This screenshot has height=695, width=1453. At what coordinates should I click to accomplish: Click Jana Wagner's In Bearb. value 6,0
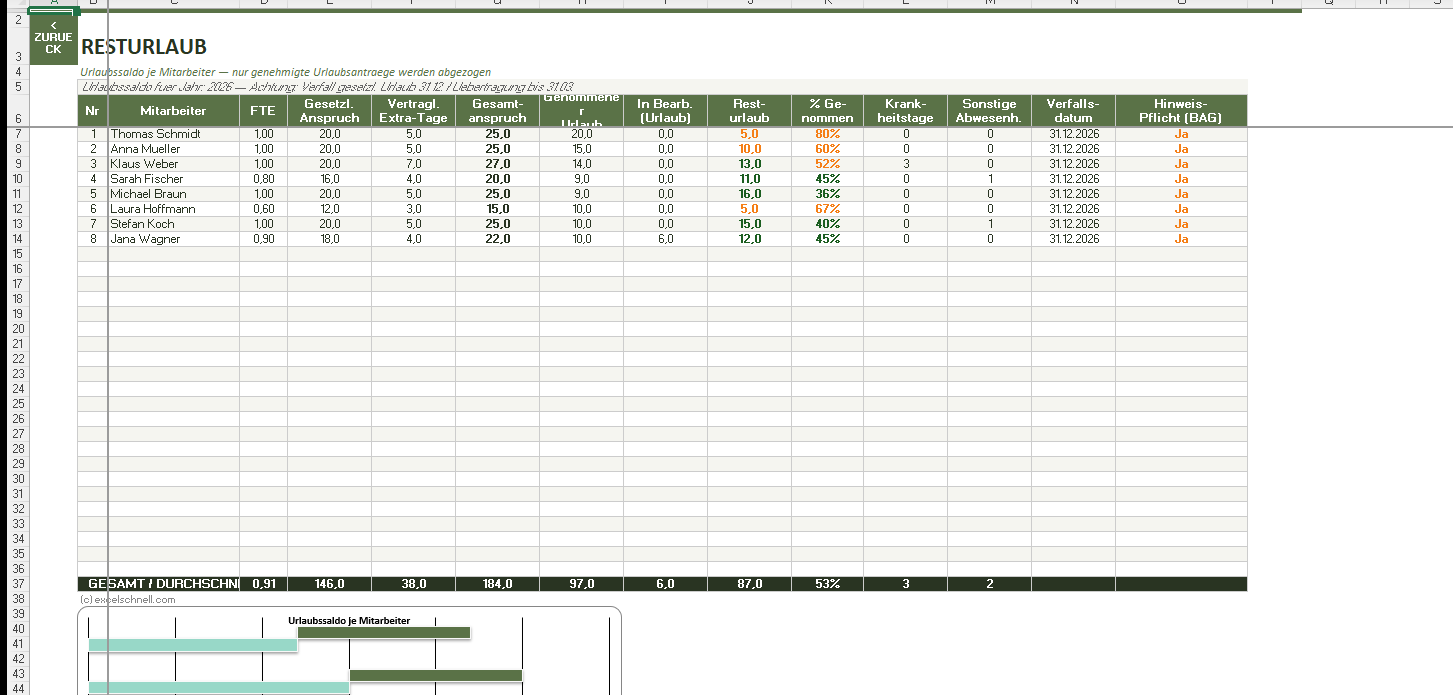pyautogui.click(x=665, y=239)
